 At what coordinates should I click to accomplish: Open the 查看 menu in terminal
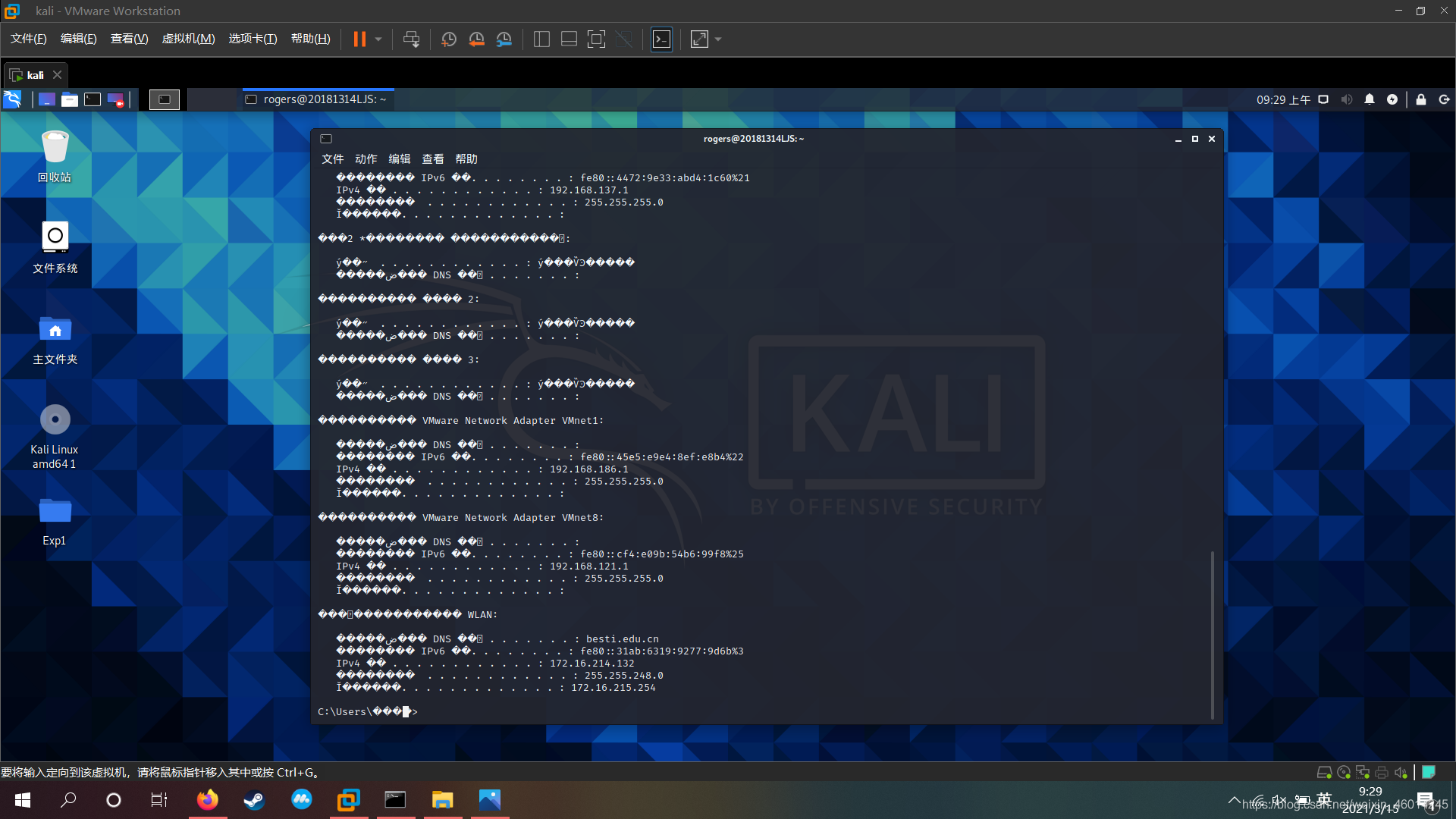pos(433,159)
